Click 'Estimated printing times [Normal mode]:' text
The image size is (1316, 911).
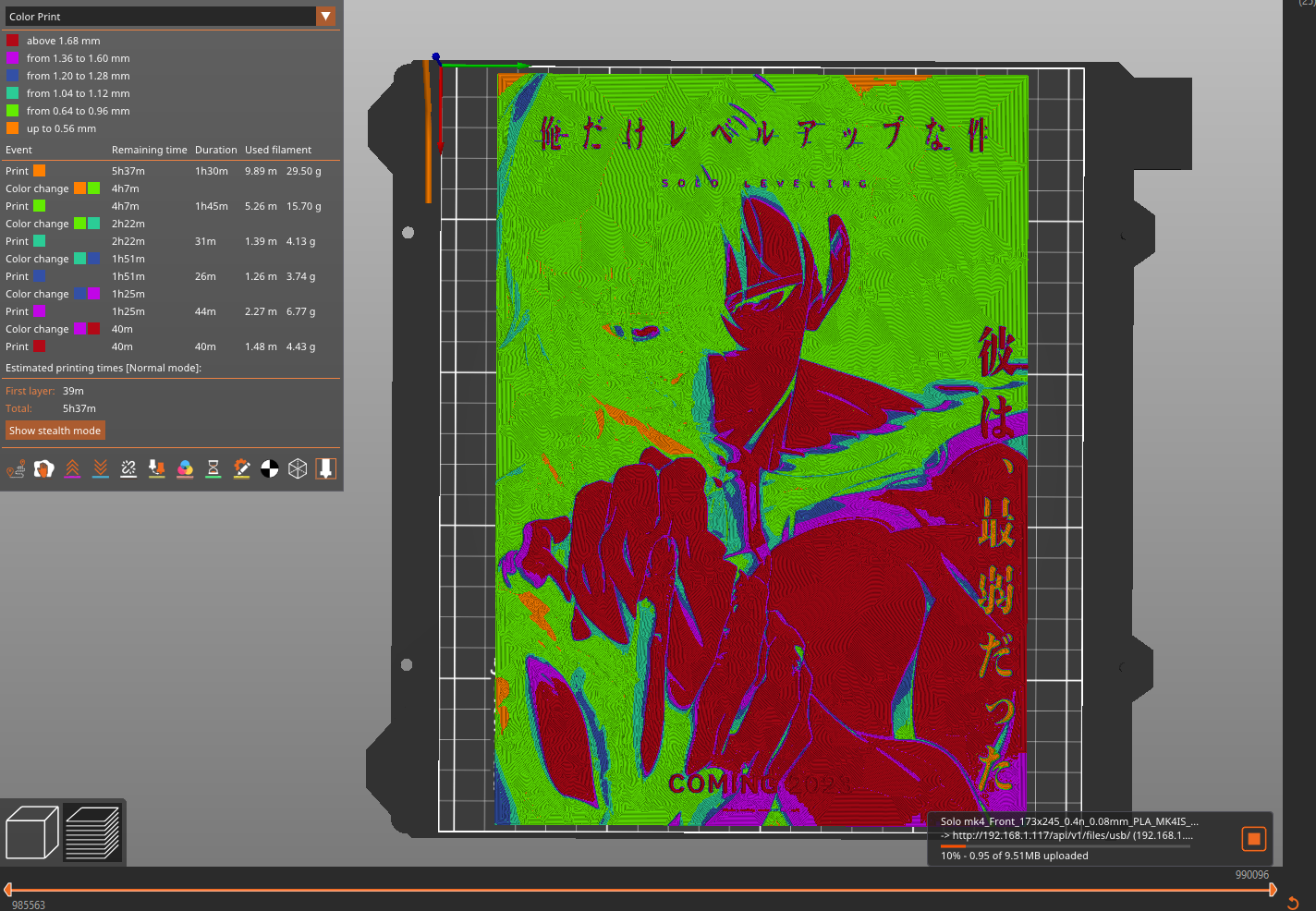pos(104,368)
